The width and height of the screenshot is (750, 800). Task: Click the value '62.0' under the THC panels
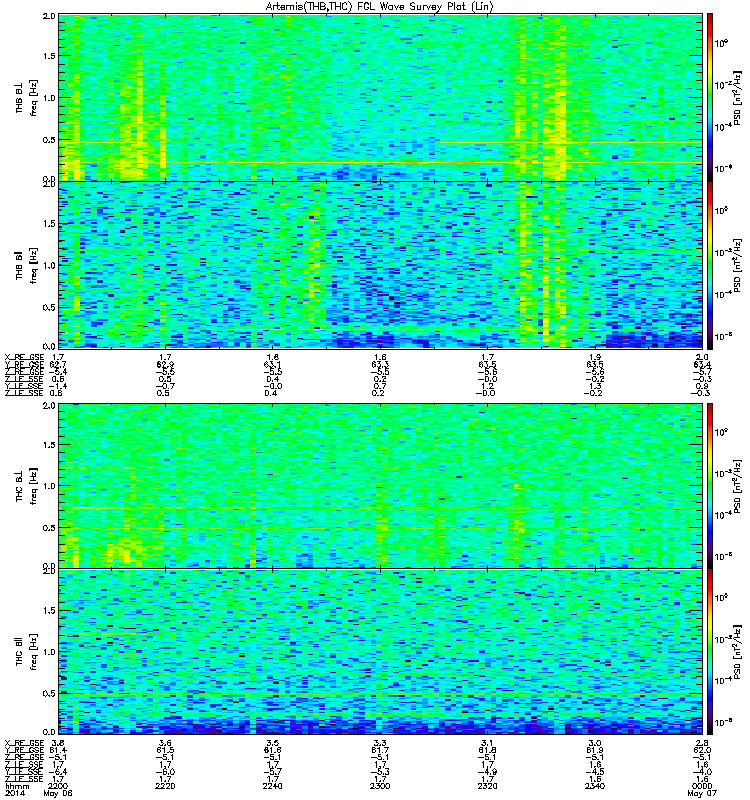pos(702,750)
